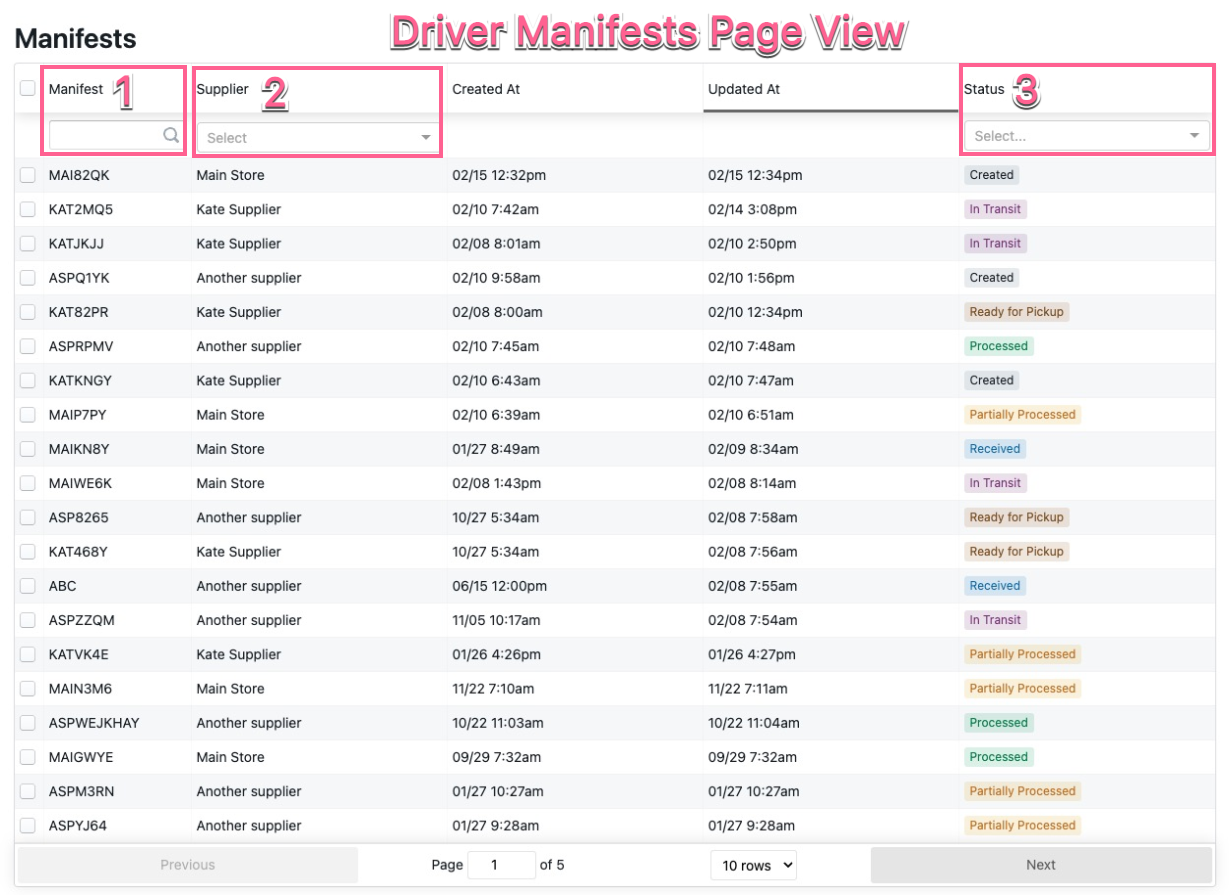Image resolution: width=1229 pixels, height=895 pixels.
Task: Open manifest ASPWEJKHAY row
Action: (x=94, y=723)
